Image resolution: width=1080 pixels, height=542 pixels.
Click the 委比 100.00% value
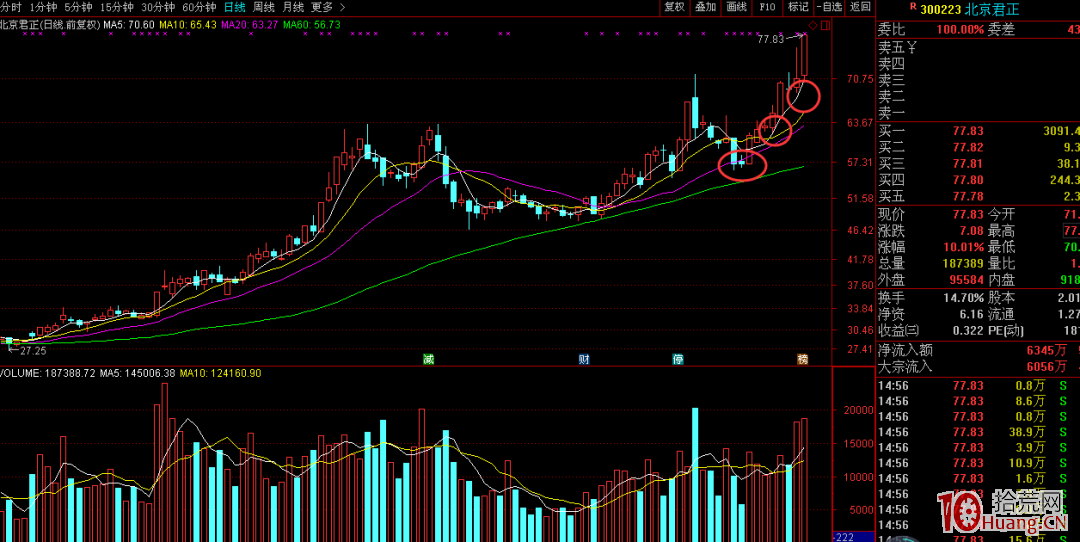pos(959,30)
